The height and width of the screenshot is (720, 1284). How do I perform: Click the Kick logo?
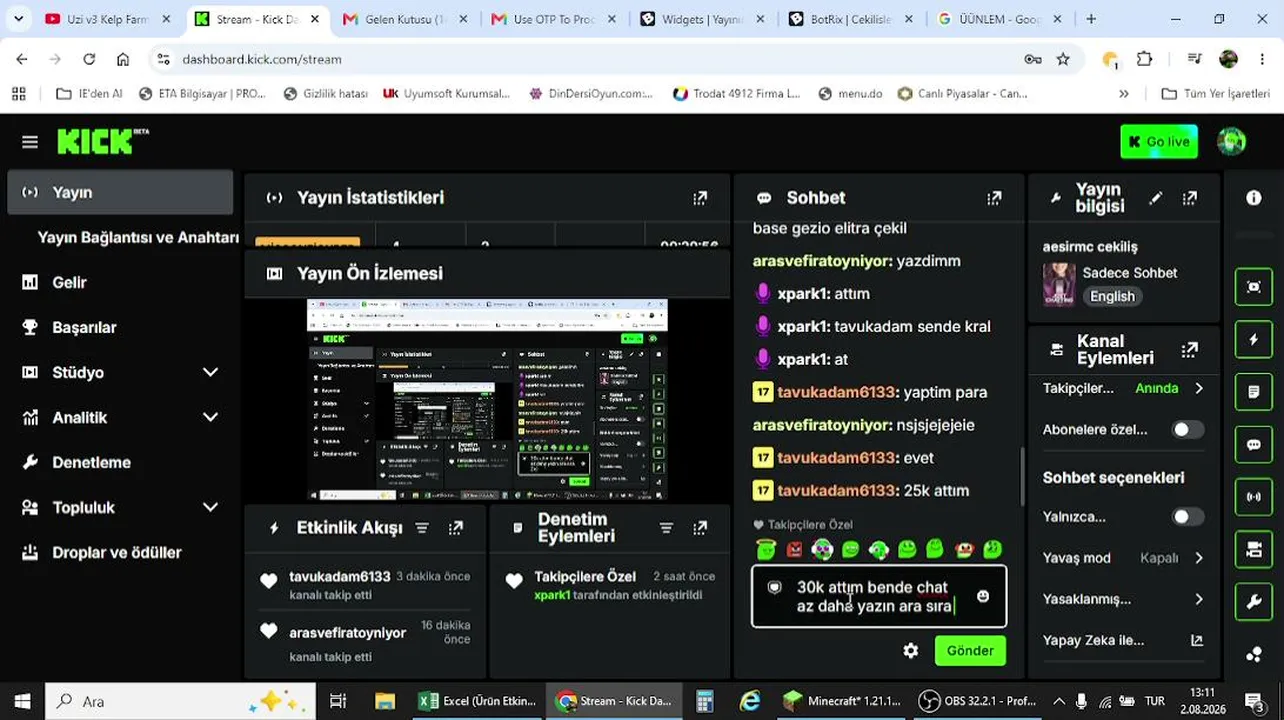pyautogui.click(x=103, y=142)
